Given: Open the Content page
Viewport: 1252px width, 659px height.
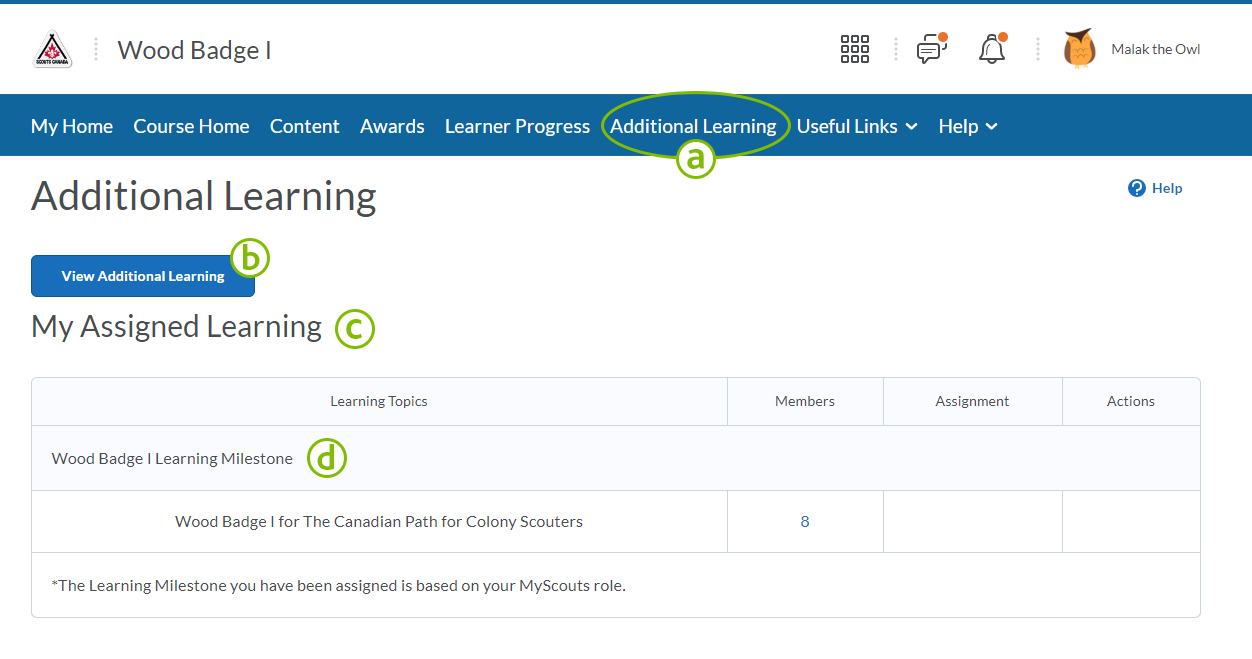Looking at the screenshot, I should [x=305, y=126].
